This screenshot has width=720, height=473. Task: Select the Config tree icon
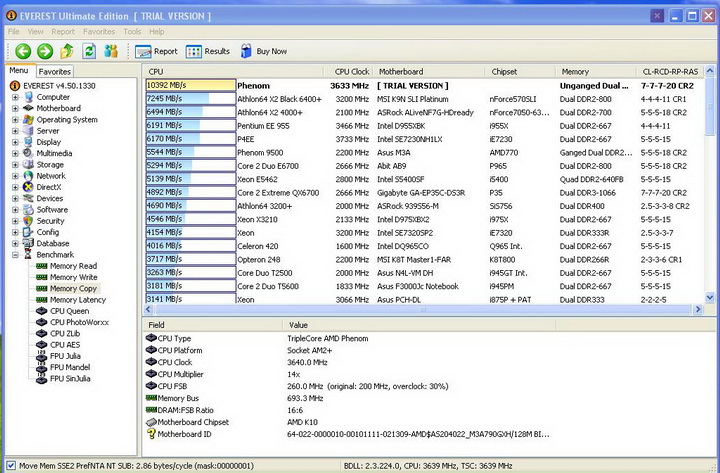[28, 232]
